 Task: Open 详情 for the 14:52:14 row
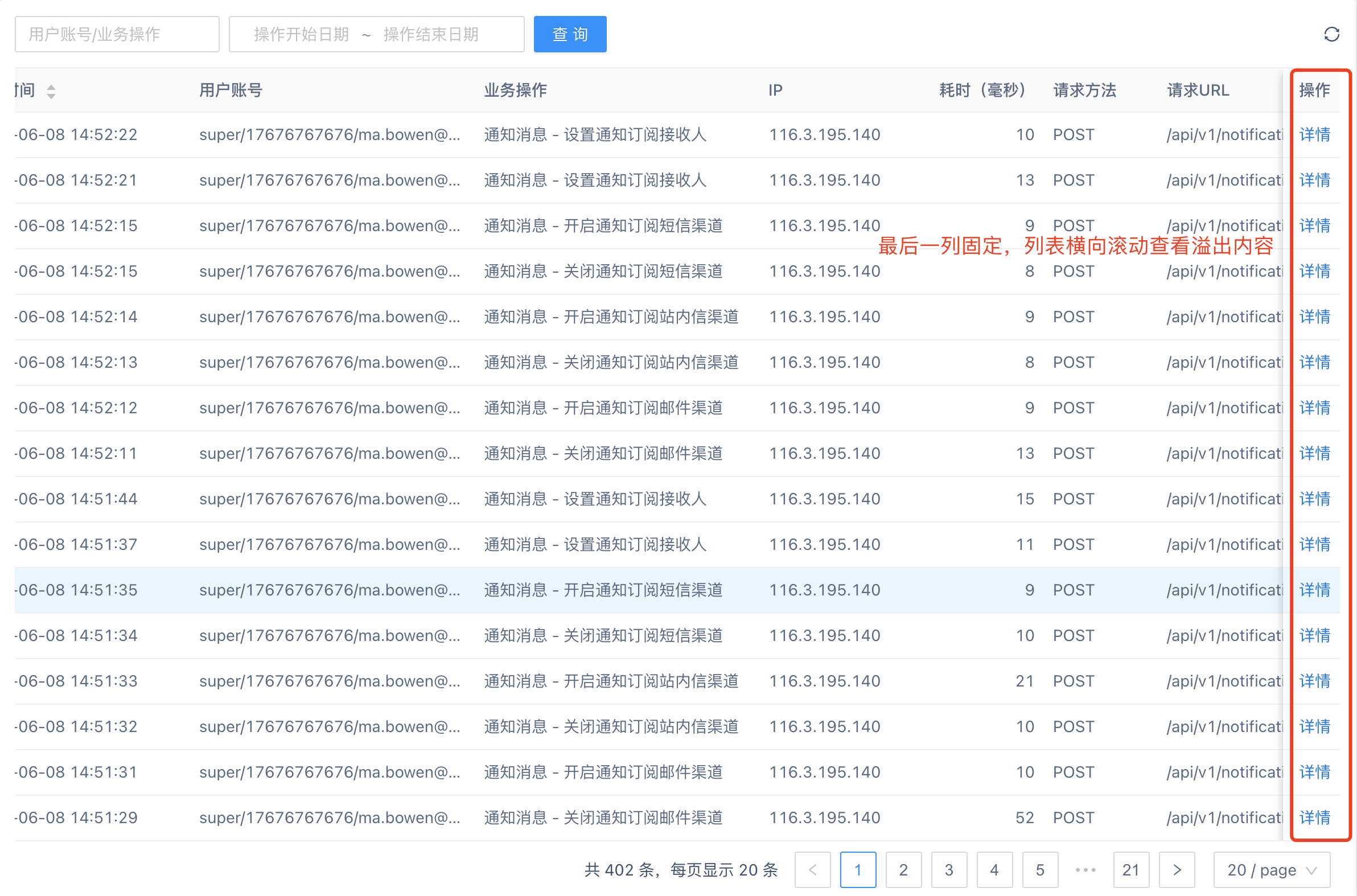pyautogui.click(x=1314, y=317)
